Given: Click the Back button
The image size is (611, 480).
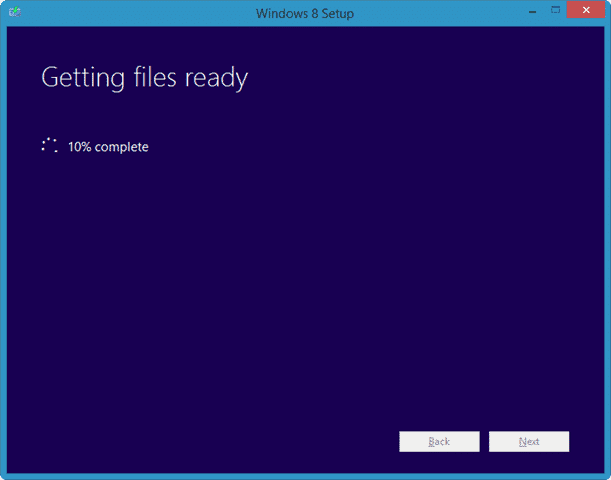Looking at the screenshot, I should (x=439, y=441).
